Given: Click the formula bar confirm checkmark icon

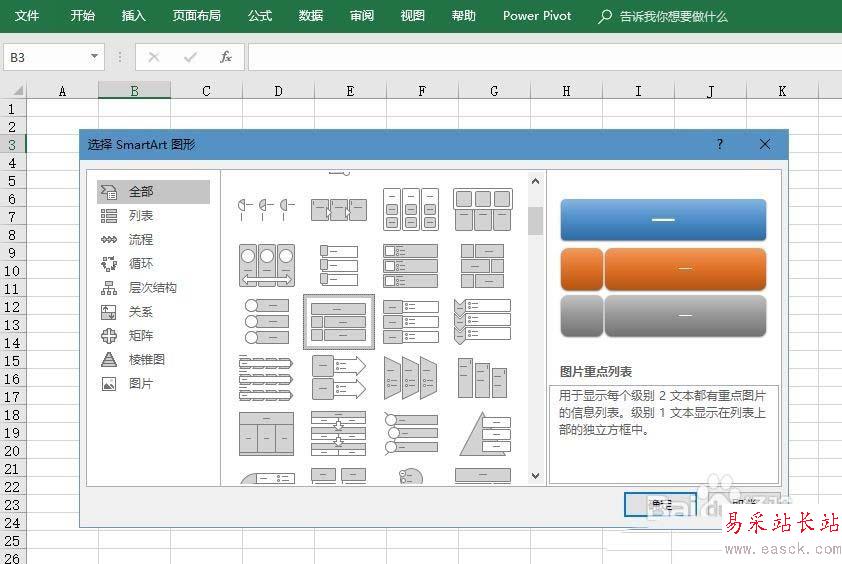Looking at the screenshot, I should [x=190, y=57].
